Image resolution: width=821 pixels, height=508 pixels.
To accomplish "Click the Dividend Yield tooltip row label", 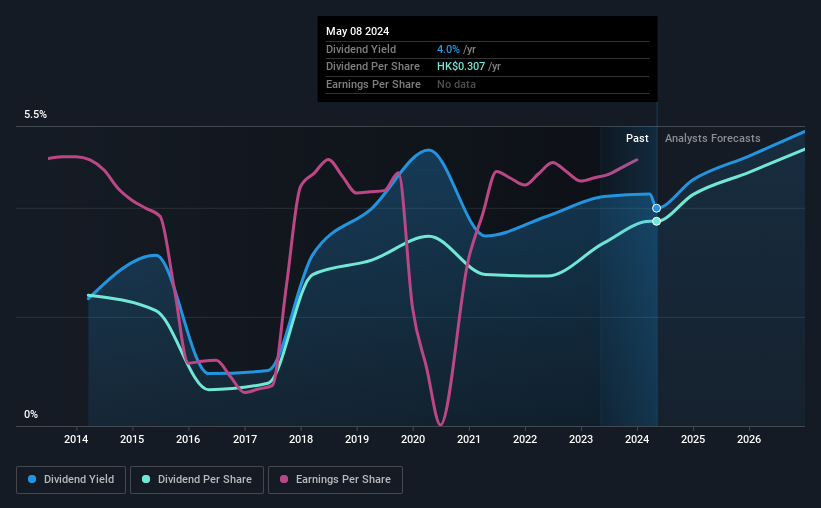I will 361,49.
